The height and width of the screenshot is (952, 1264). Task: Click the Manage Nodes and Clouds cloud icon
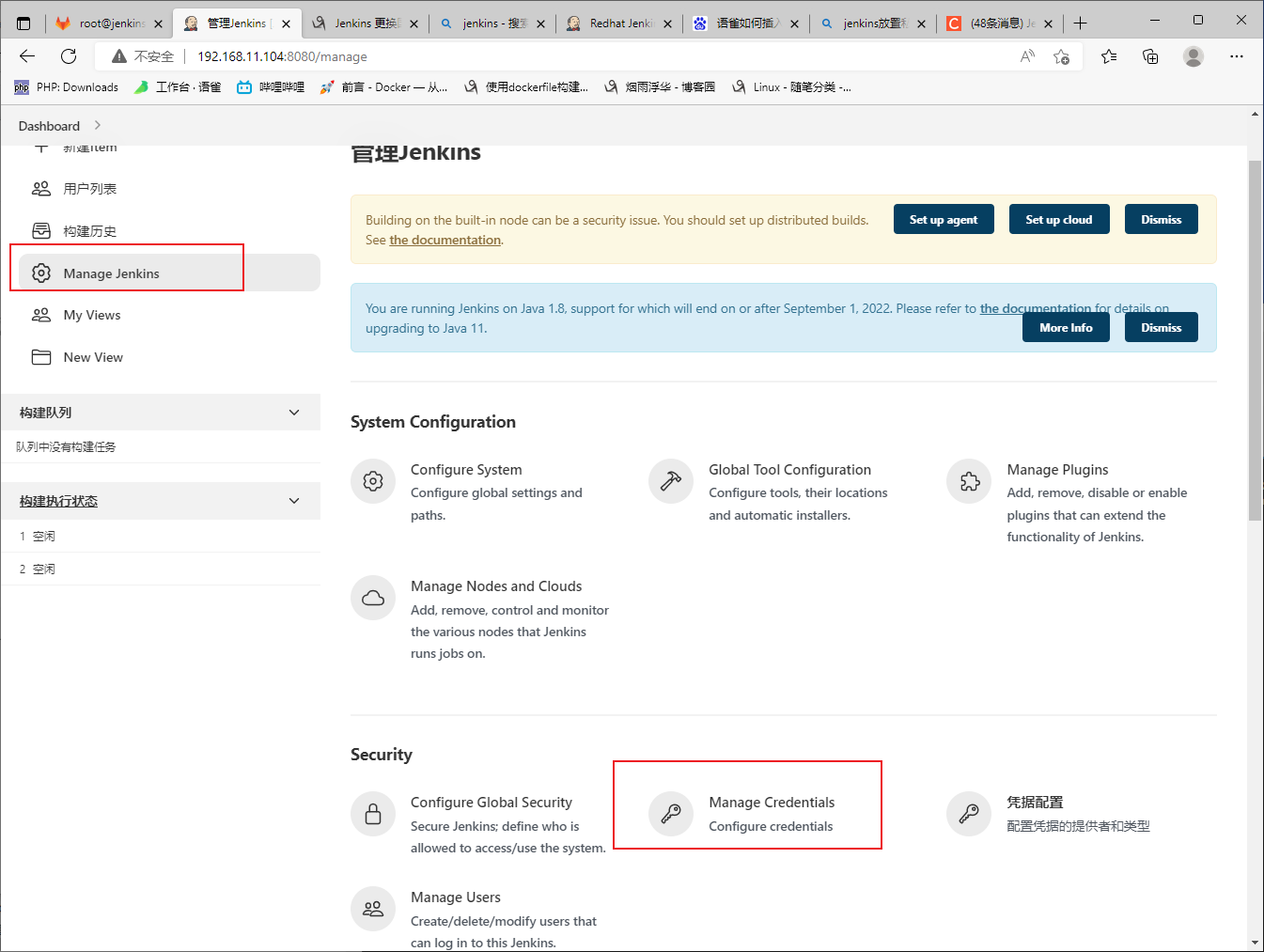pyautogui.click(x=373, y=598)
